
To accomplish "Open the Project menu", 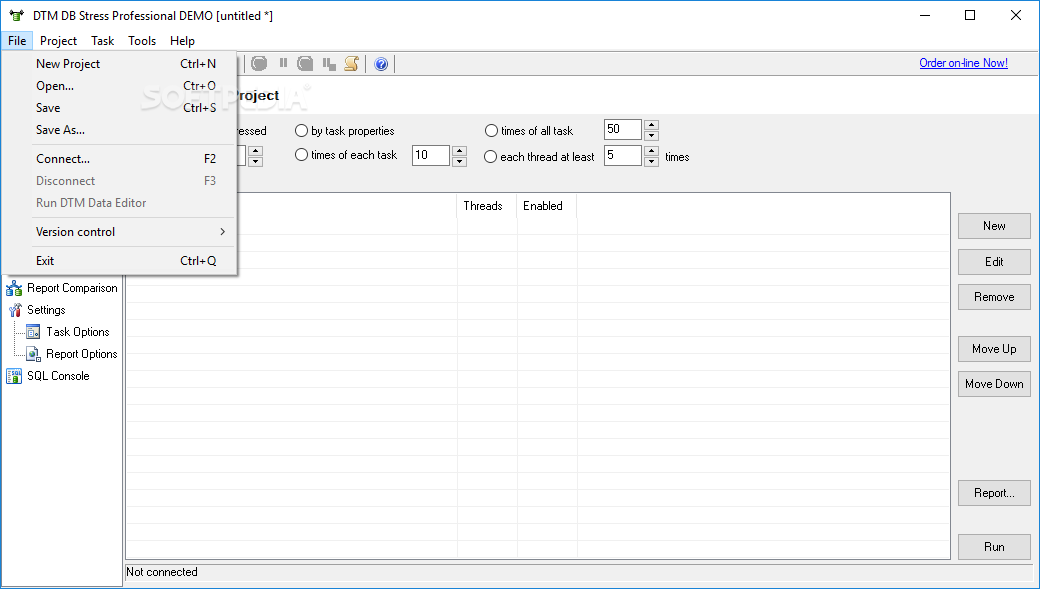I will click(x=58, y=40).
